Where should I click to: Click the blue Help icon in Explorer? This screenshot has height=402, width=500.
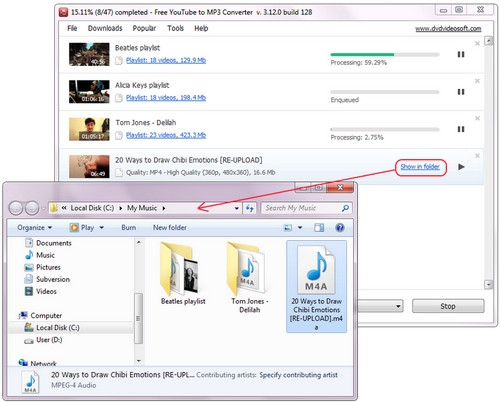[x=340, y=228]
